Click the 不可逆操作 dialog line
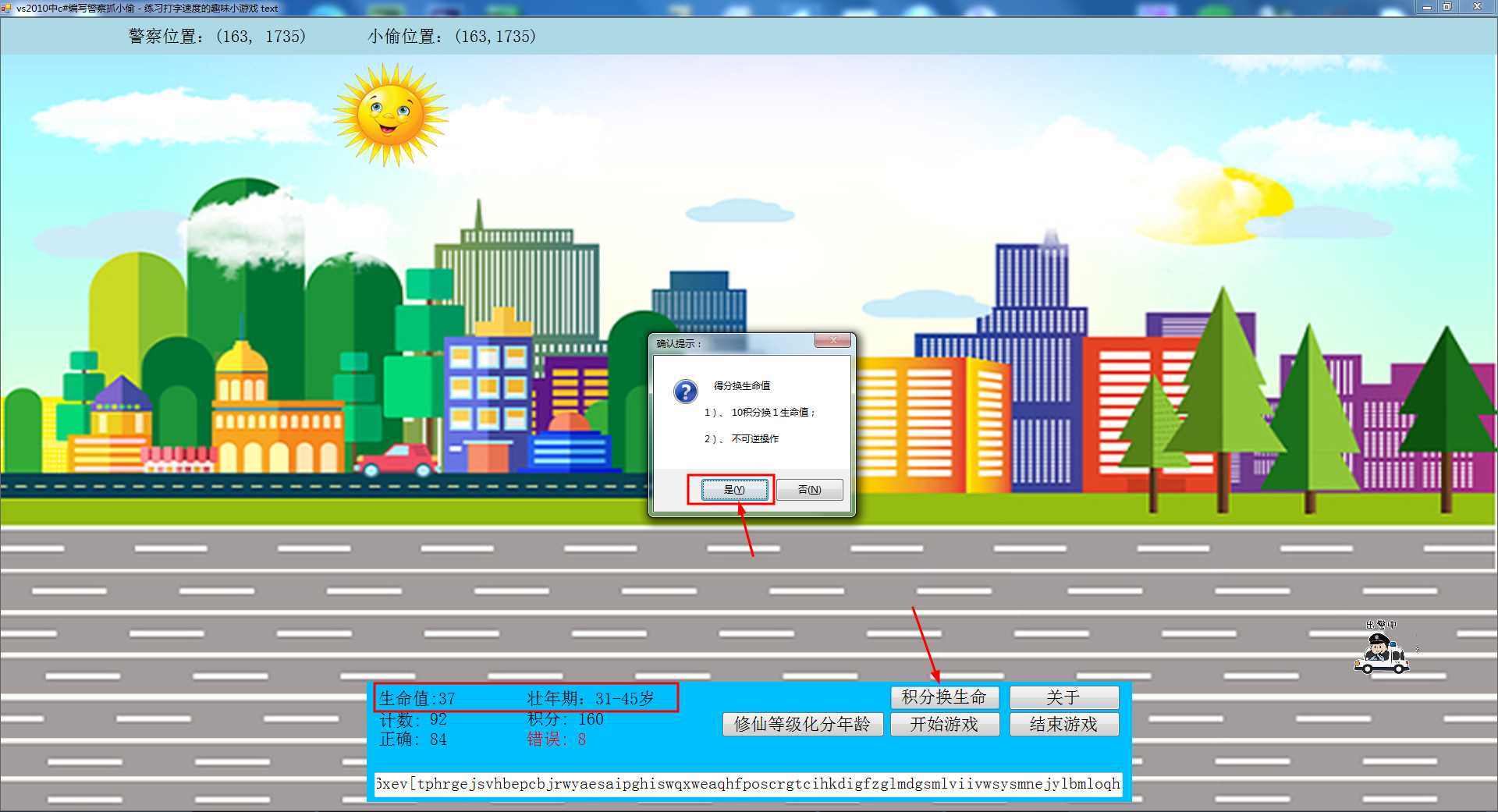 pyautogui.click(x=741, y=438)
